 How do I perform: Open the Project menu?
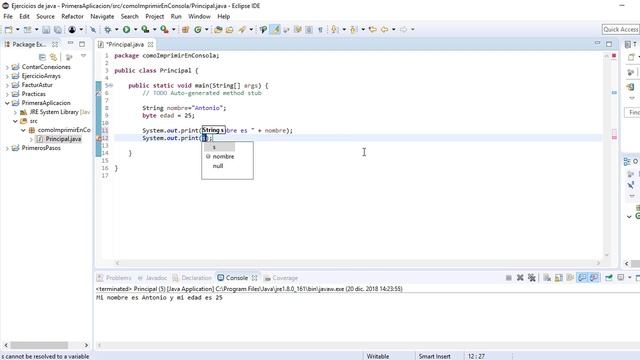155,16
